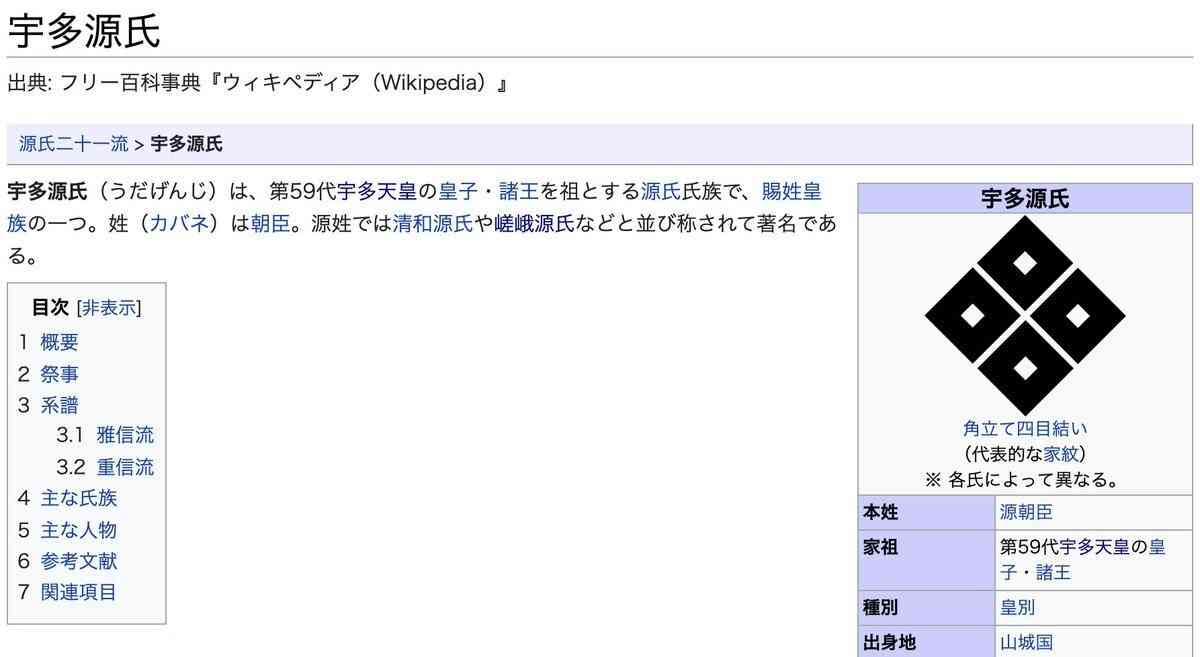1200x657 pixels.
Task: Open the 諸王 link in intro paragraph
Action: pos(518,192)
